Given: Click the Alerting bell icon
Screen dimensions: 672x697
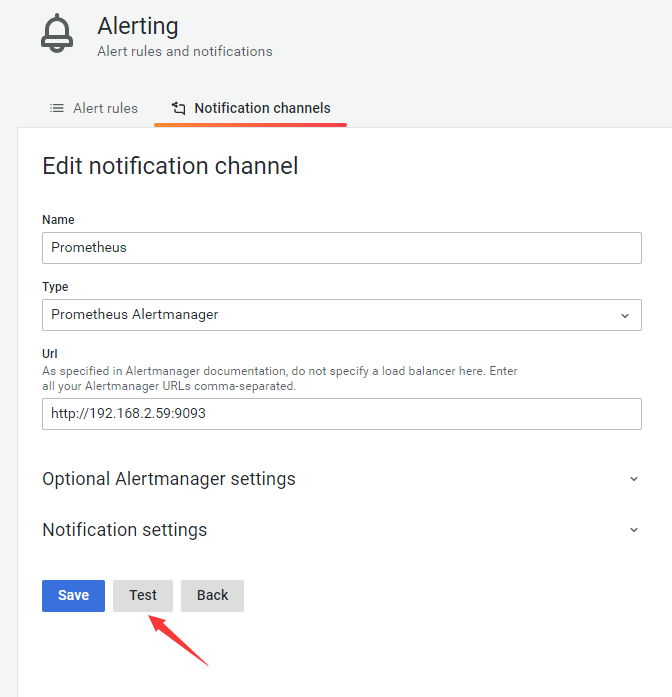Looking at the screenshot, I should tap(57, 33).
